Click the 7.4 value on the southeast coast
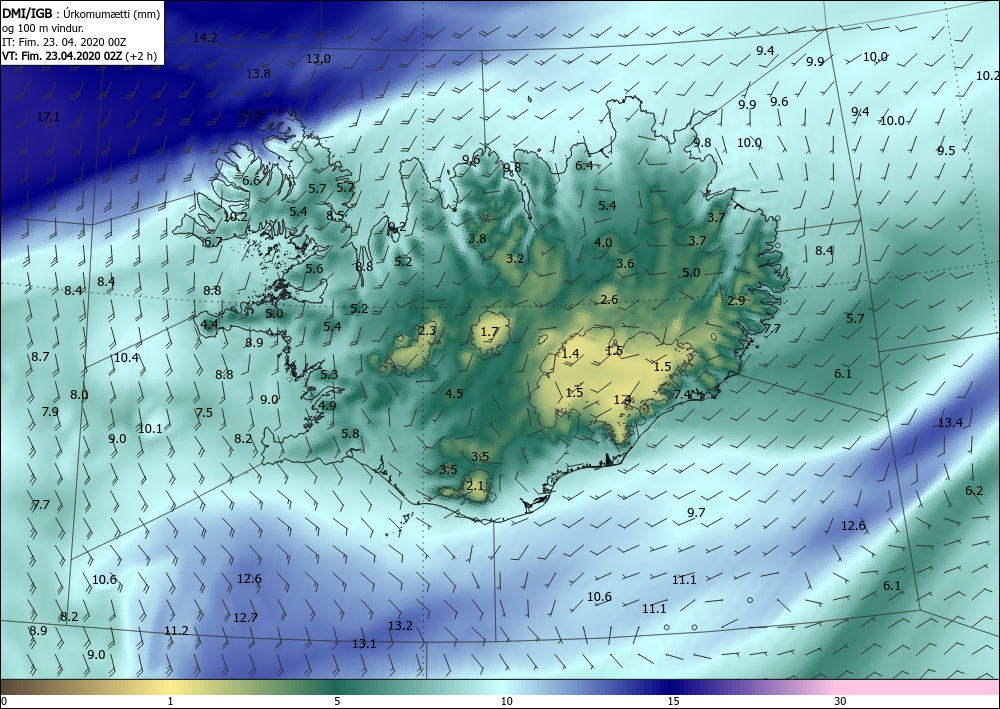The image size is (1000, 709). pos(682,394)
